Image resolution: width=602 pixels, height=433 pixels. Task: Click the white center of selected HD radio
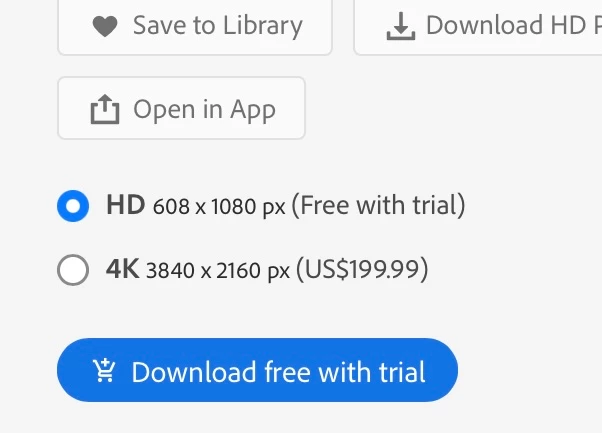click(73, 206)
